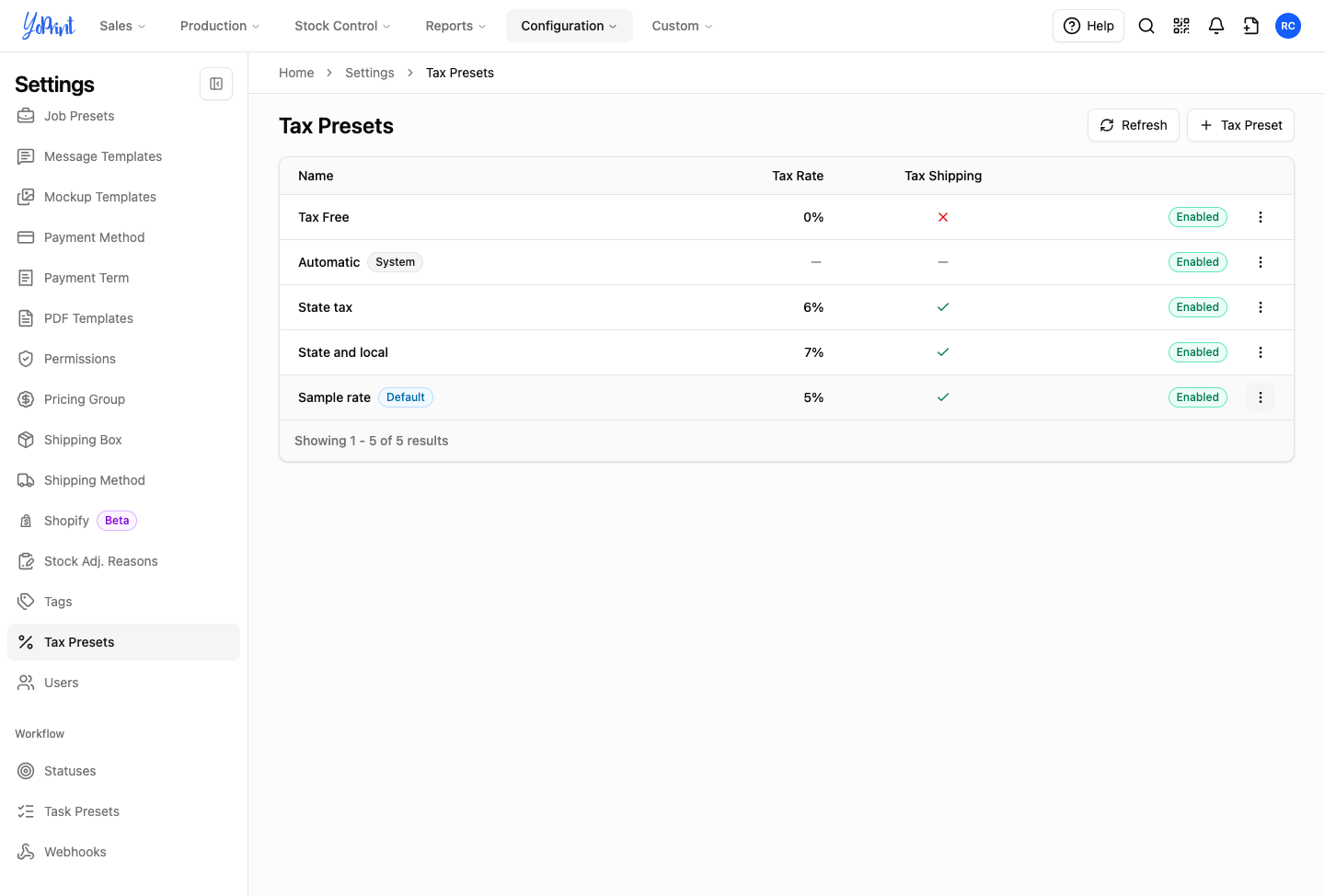Open the Custom menu
This screenshot has height=896, width=1325.
683,26
